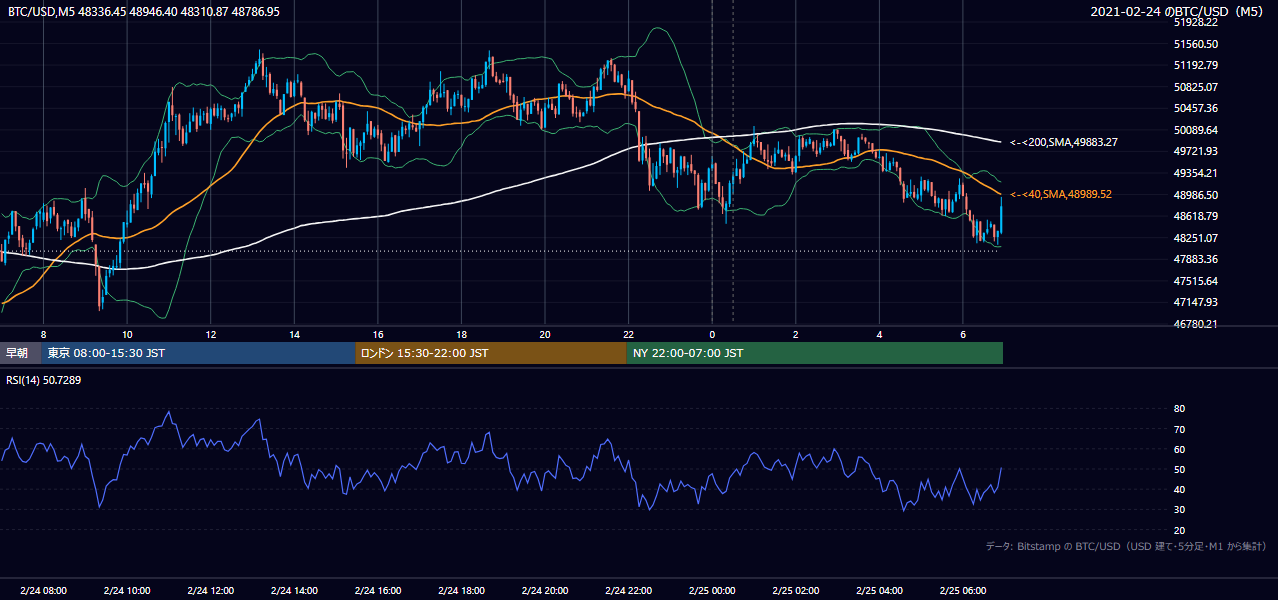The height and width of the screenshot is (600, 1278).
Task: Click the 2/24 12:00 time label
Action: [x=211, y=590]
